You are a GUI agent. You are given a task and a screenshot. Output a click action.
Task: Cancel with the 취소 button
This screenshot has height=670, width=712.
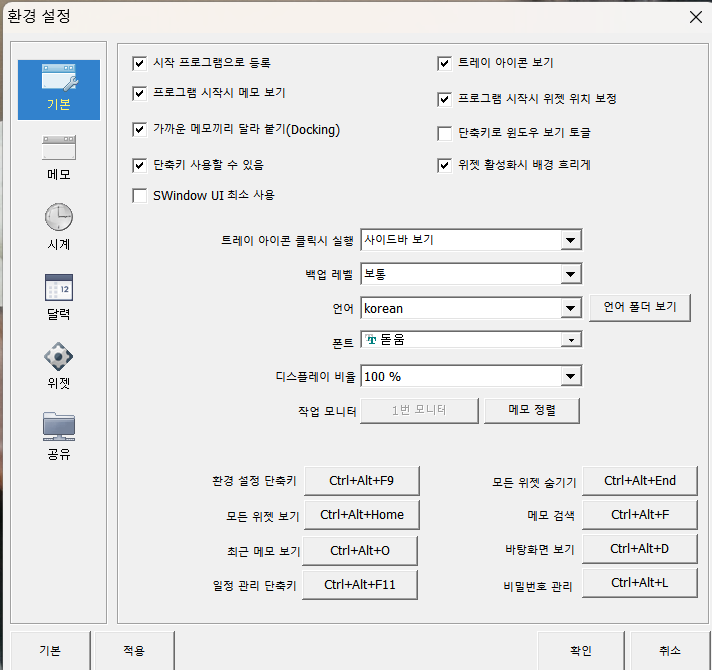click(x=670, y=650)
